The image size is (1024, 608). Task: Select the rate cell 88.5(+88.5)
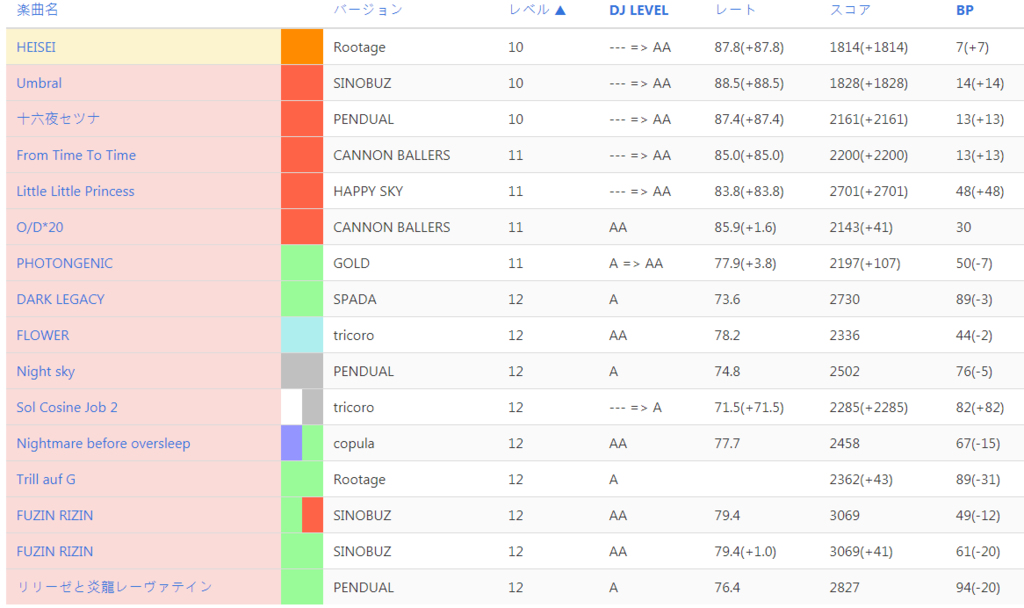point(749,83)
